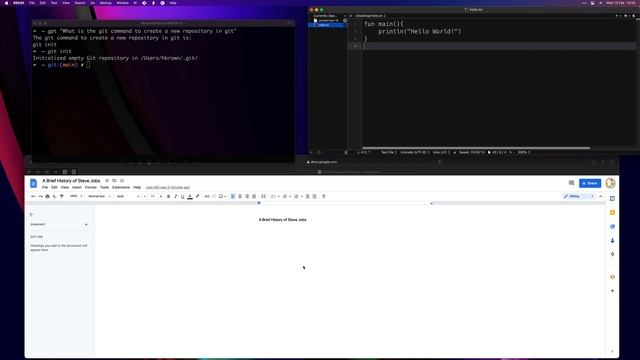
Task: Open the text color picker in Docs
Action: point(190,196)
